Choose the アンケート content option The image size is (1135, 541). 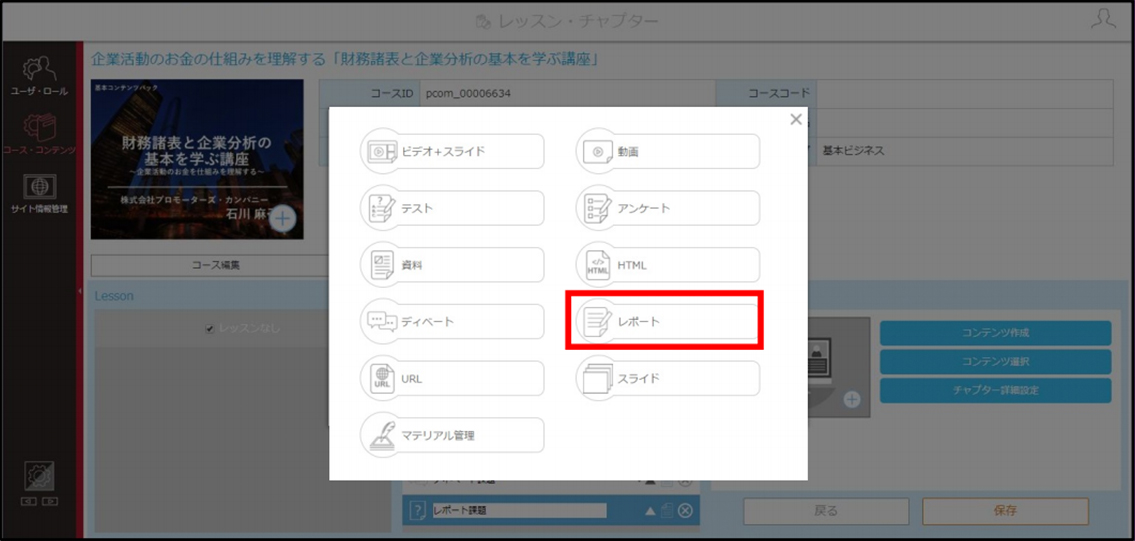pos(668,208)
